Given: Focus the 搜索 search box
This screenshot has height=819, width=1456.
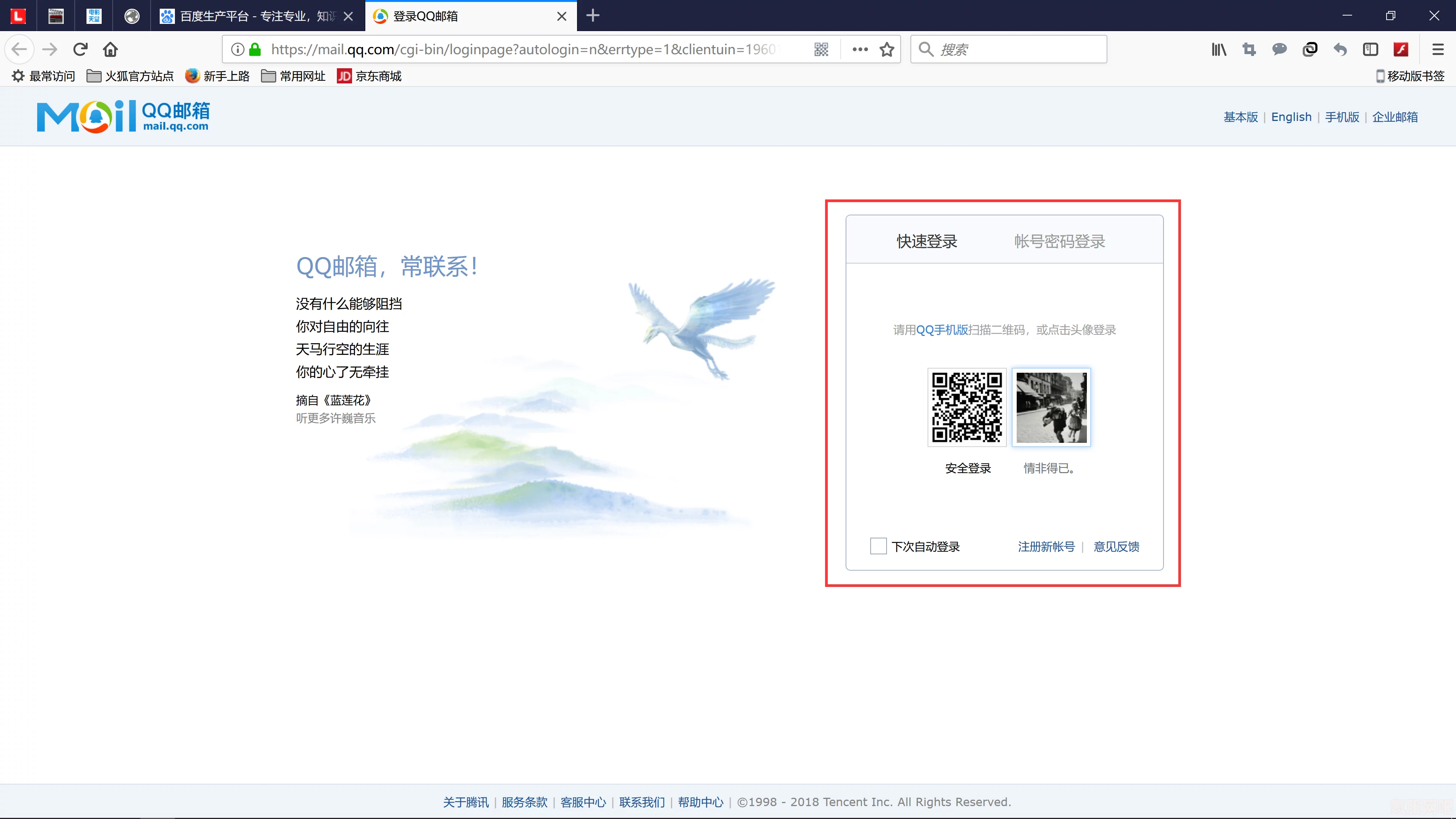Looking at the screenshot, I should pos(1008,50).
